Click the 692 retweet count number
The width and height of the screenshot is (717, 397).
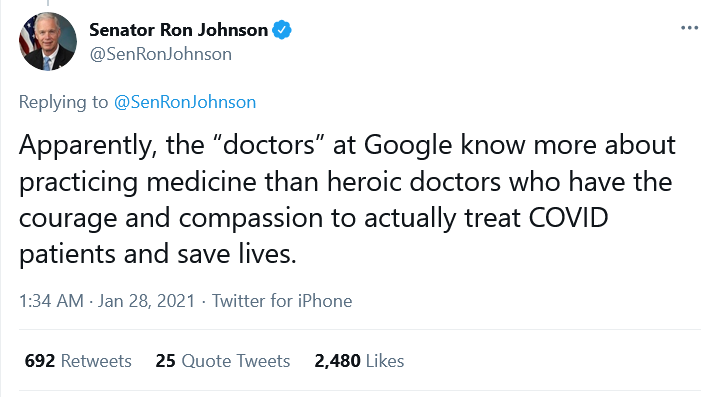pos(40,361)
